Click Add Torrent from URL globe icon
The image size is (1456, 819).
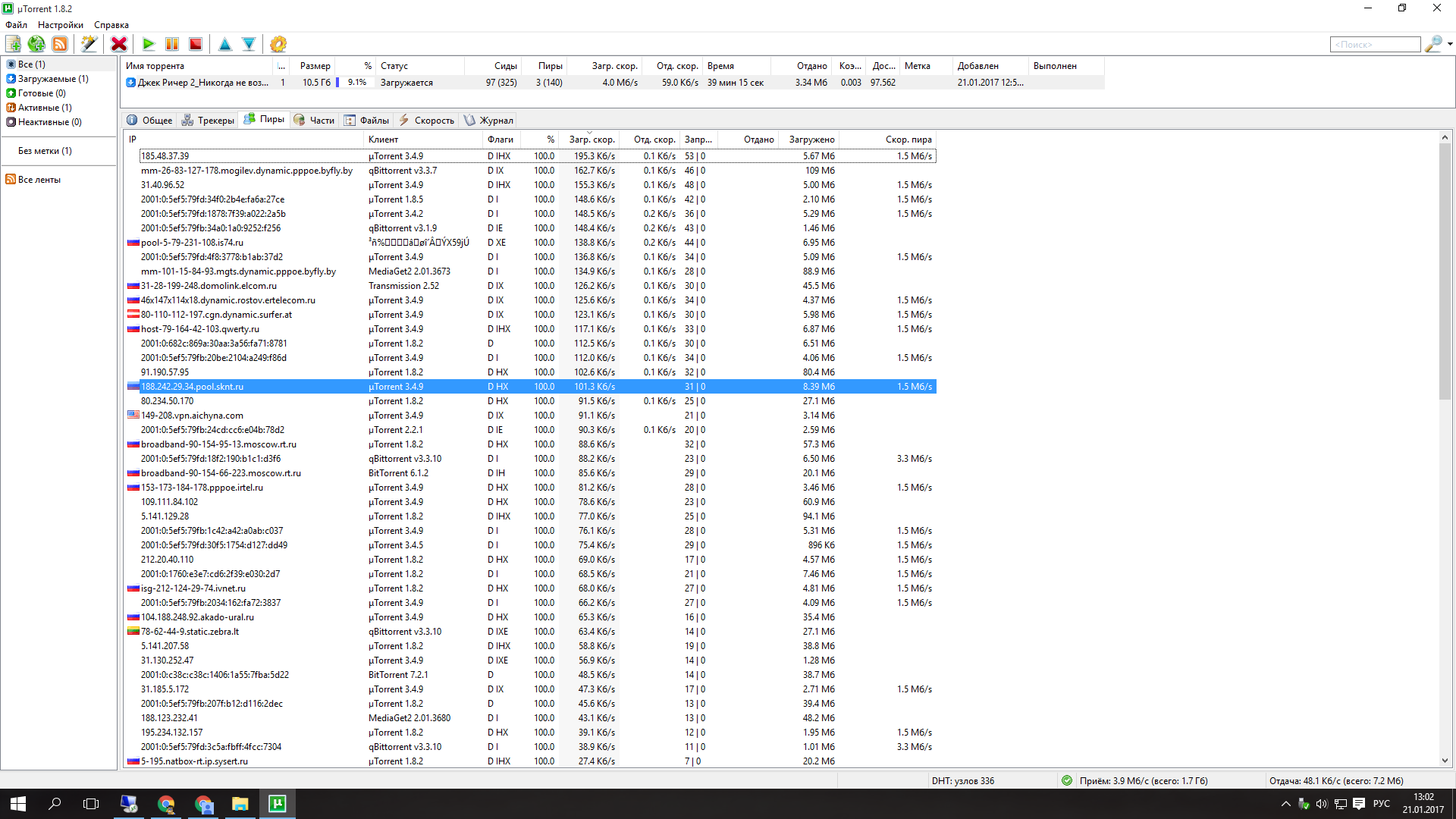[36, 44]
